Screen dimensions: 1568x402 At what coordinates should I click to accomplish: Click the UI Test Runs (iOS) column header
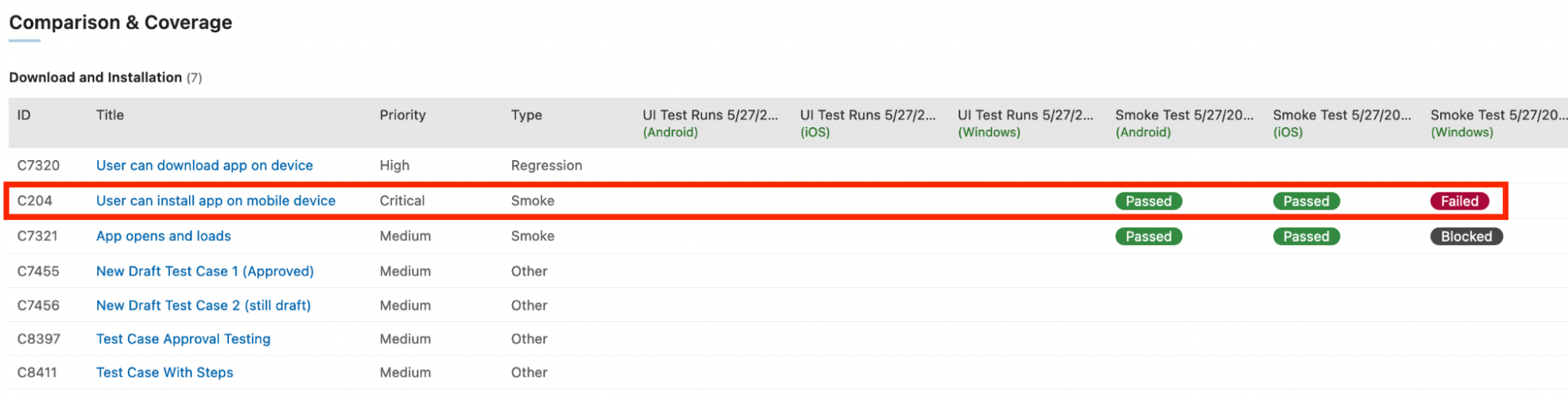coord(868,123)
